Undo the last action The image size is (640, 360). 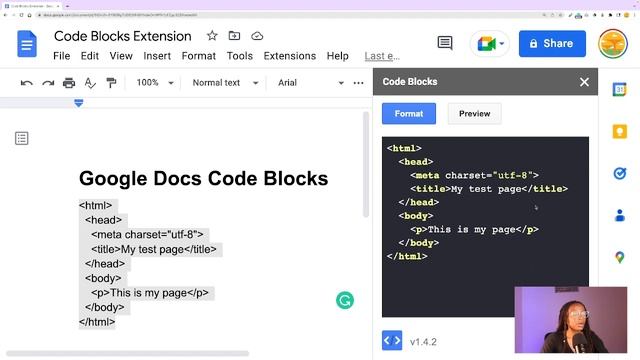pos(27,83)
